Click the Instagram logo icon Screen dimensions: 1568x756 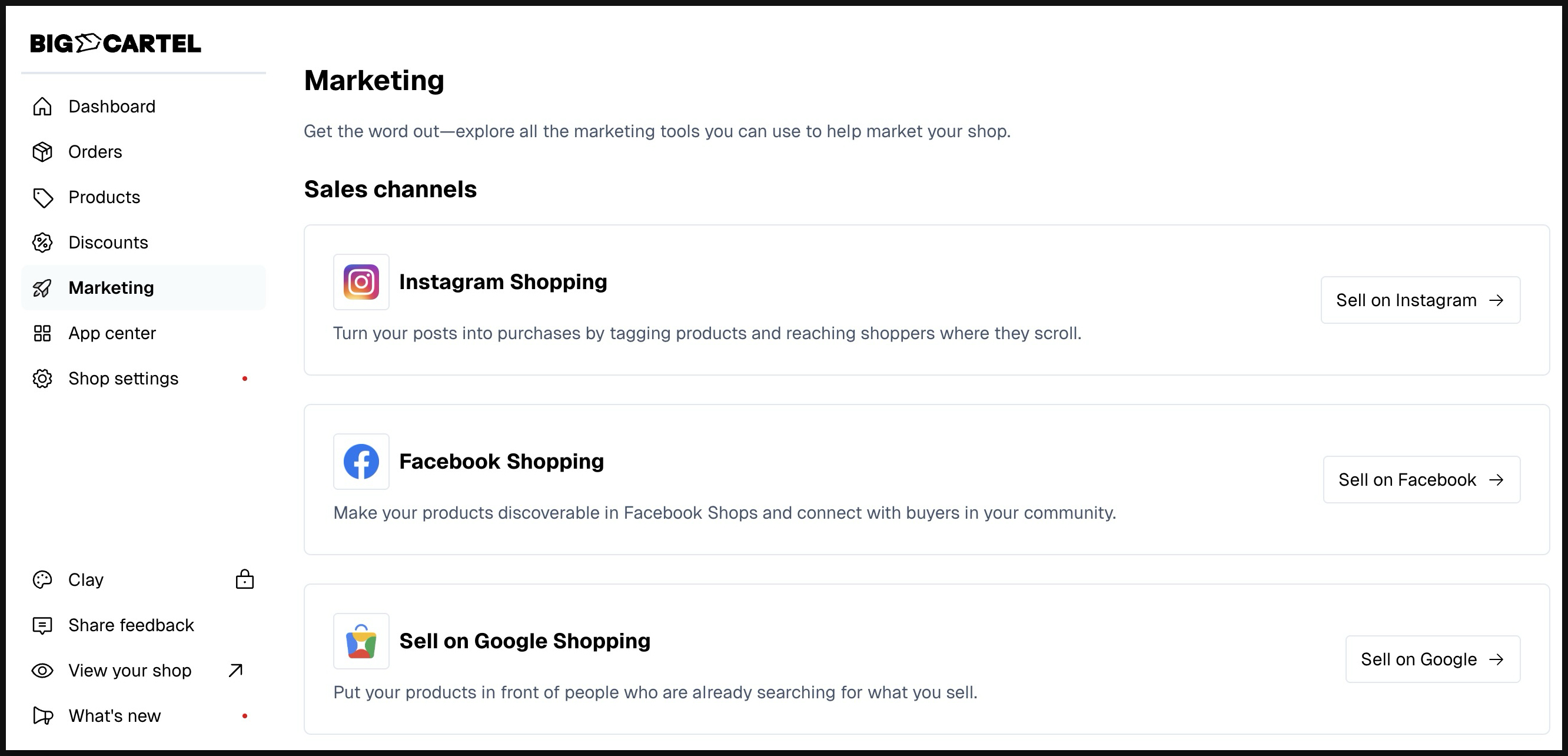(361, 282)
